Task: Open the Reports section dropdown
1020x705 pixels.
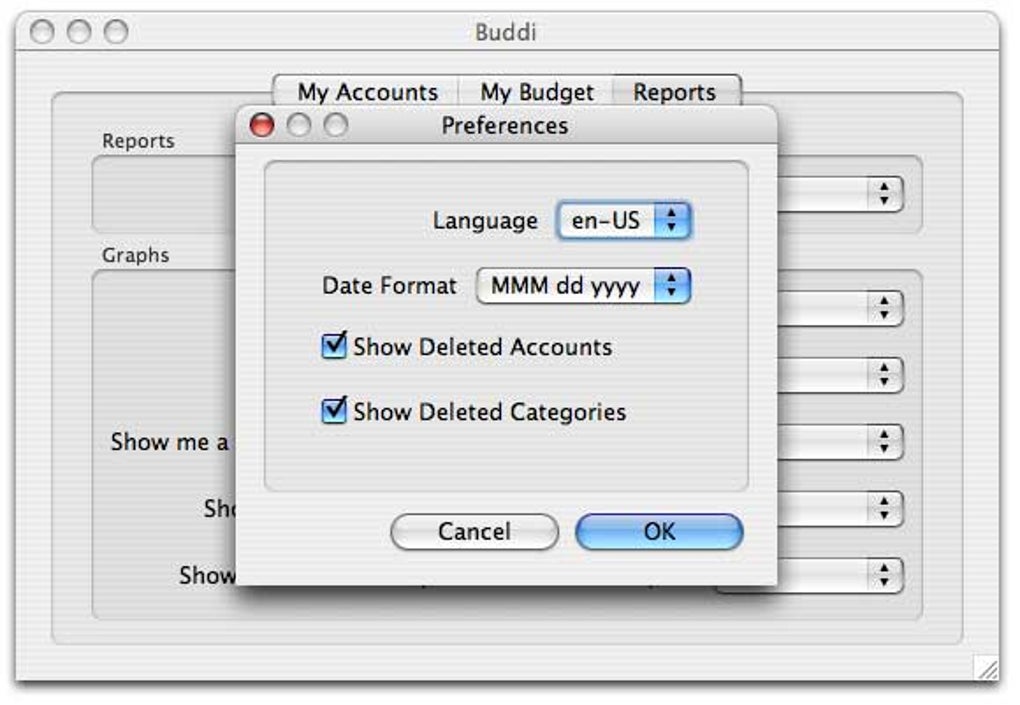Action: tap(840, 194)
